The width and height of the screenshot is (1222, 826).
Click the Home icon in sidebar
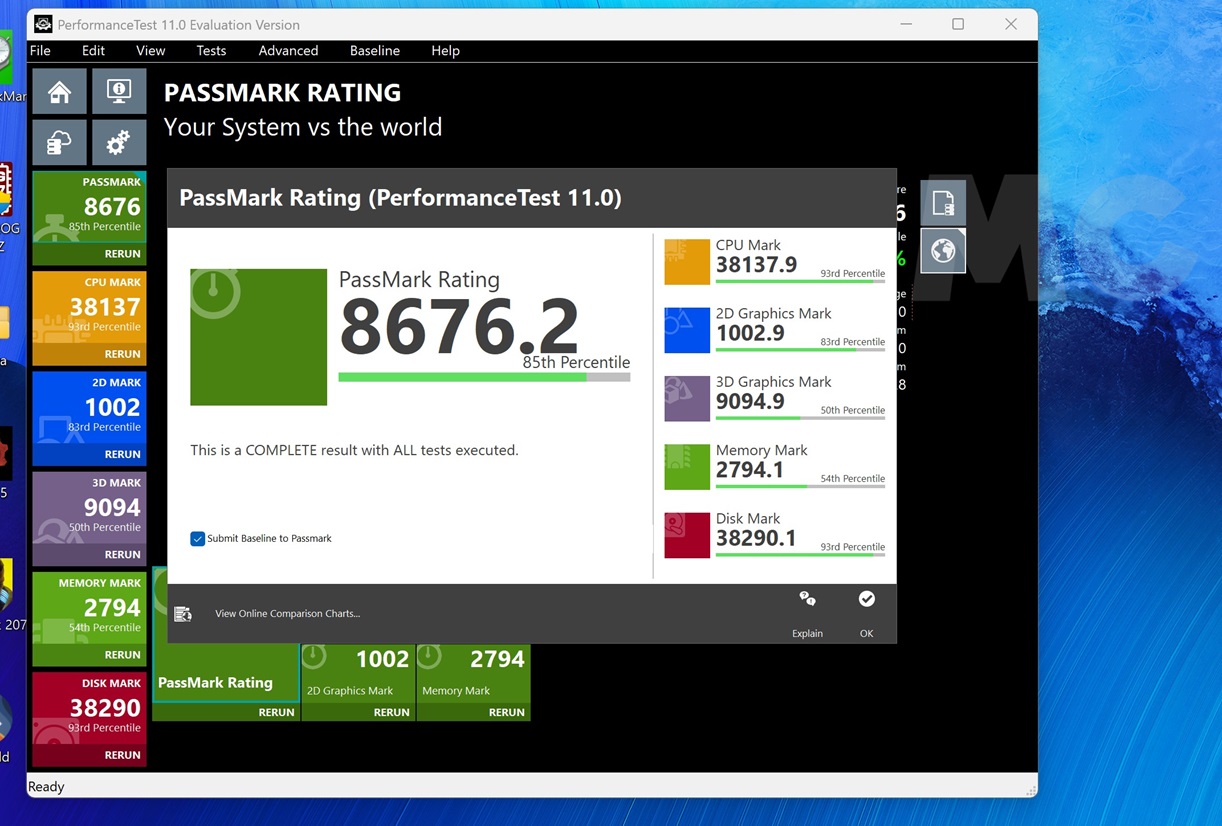(59, 92)
